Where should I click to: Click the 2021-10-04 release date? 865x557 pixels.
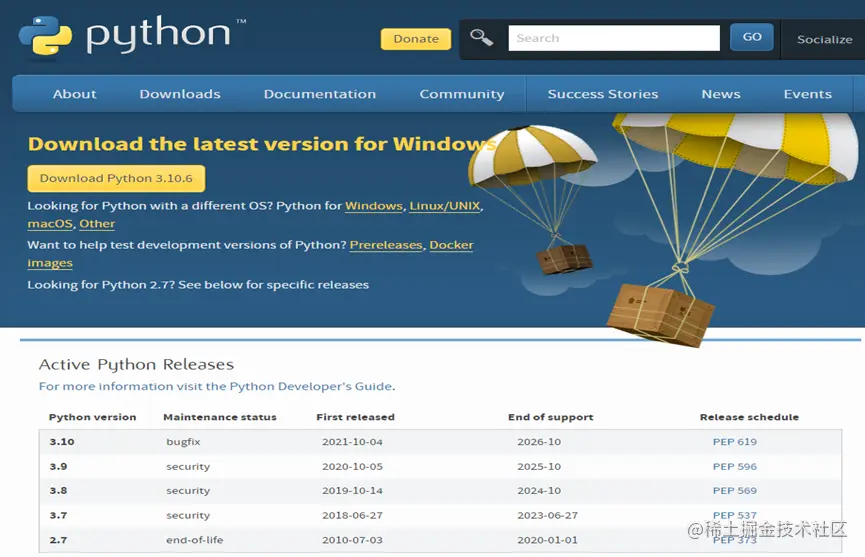pos(352,442)
